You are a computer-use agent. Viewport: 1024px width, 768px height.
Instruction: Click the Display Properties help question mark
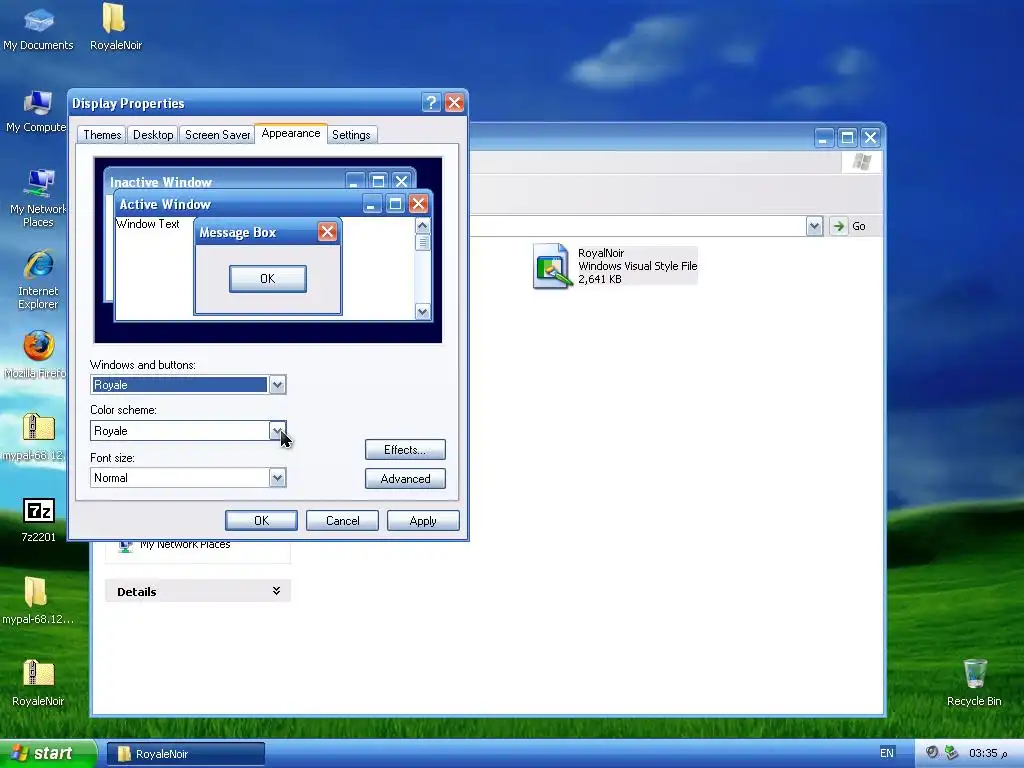431,103
